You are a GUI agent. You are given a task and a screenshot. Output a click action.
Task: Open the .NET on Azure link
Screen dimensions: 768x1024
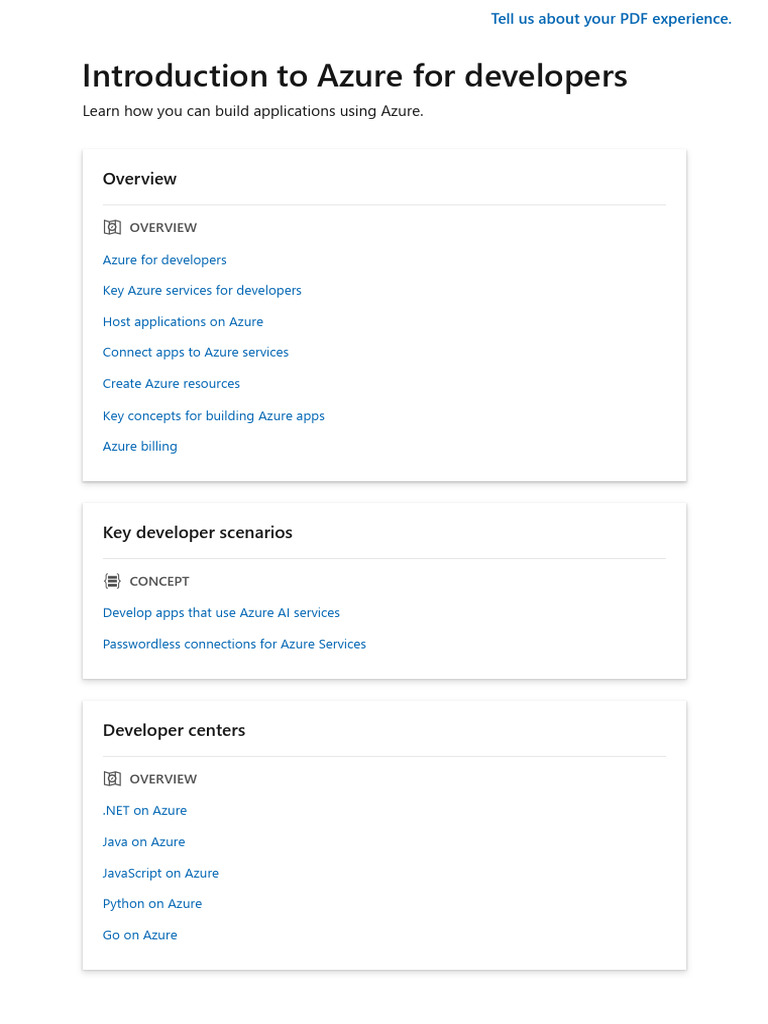click(x=145, y=811)
